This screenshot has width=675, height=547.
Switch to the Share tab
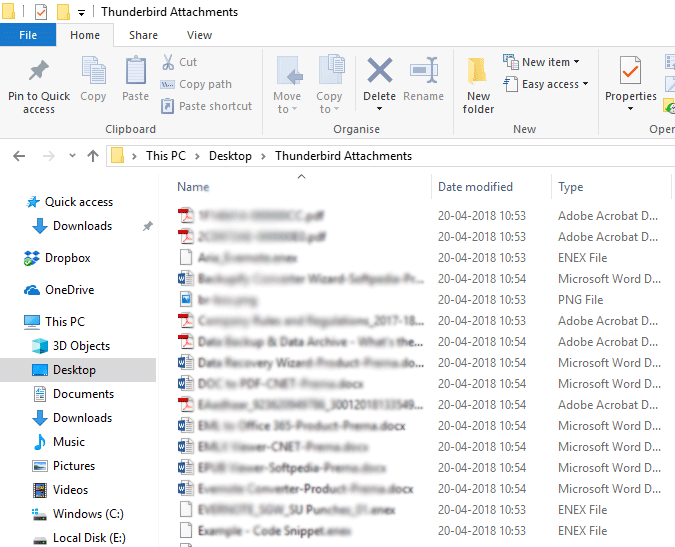[143, 35]
